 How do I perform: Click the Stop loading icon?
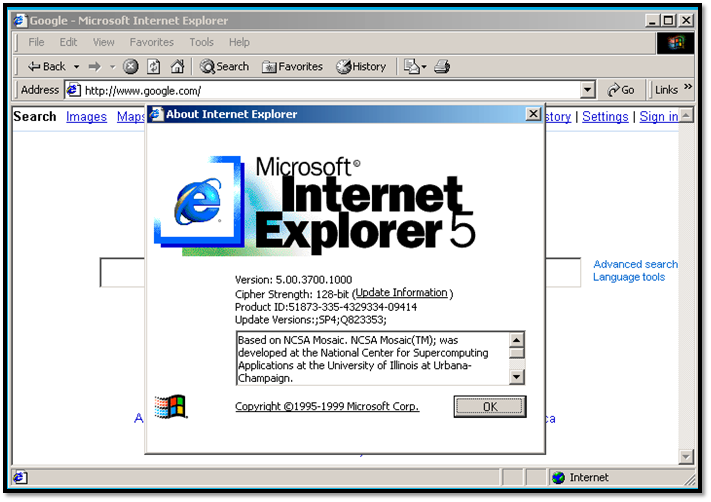pos(131,67)
